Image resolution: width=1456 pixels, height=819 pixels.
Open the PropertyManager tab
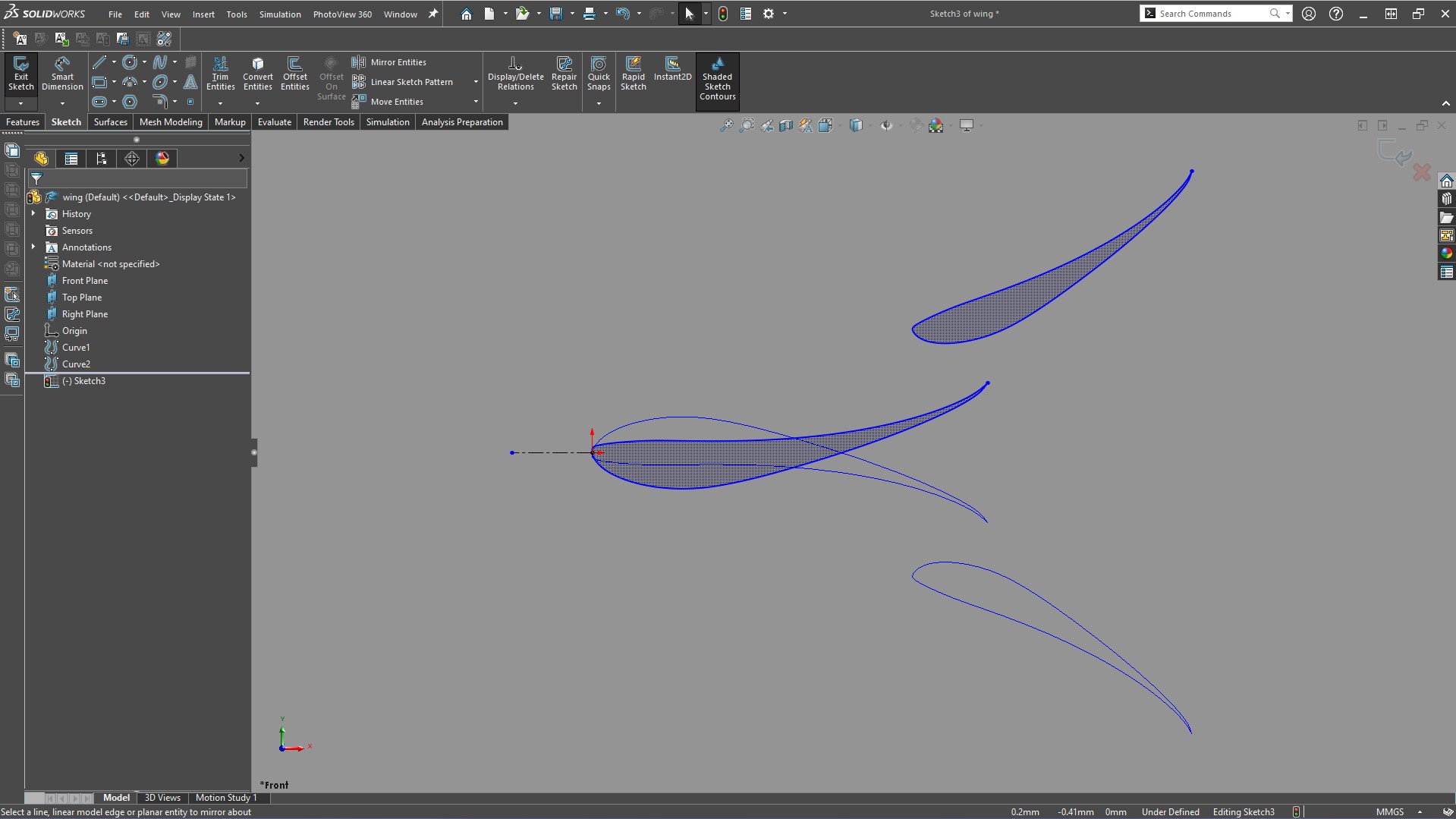click(x=71, y=158)
